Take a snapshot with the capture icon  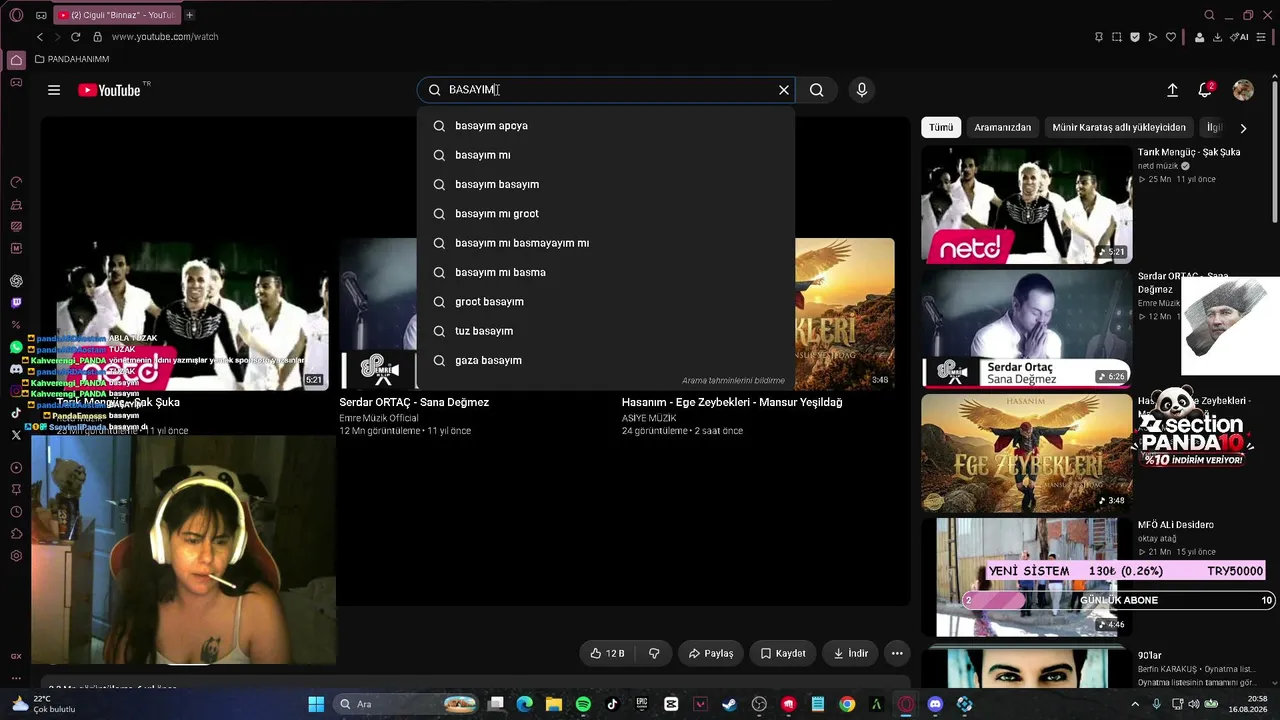(1117, 37)
